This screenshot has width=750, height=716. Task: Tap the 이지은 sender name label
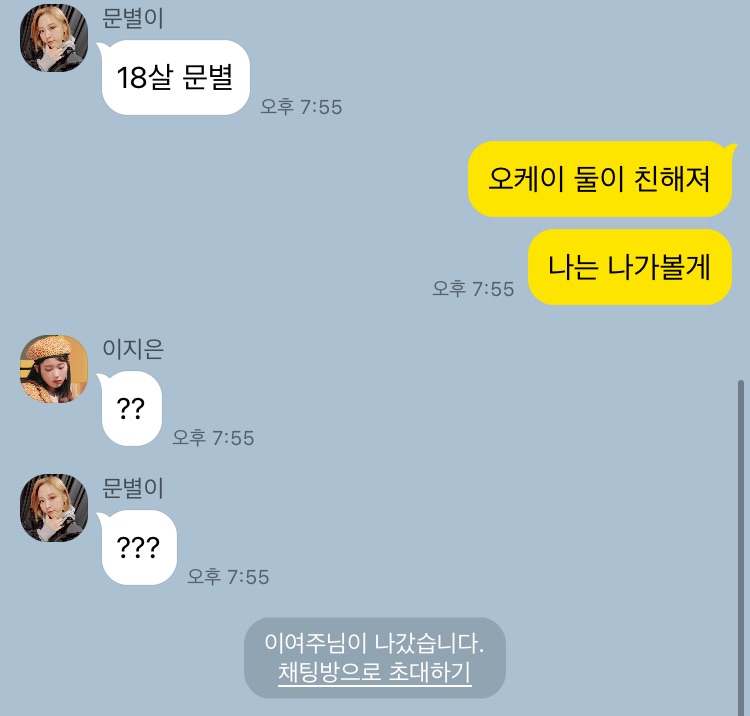(x=133, y=349)
